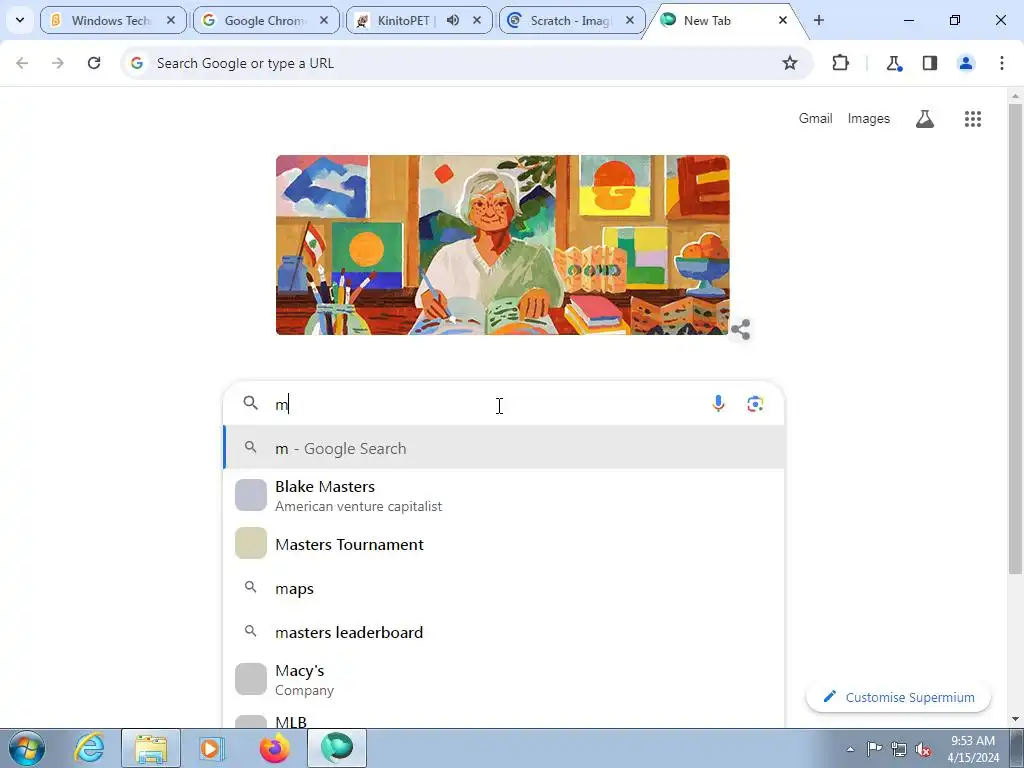The image size is (1024, 768).
Task: Pick the maps suggestion
Action: [504, 588]
